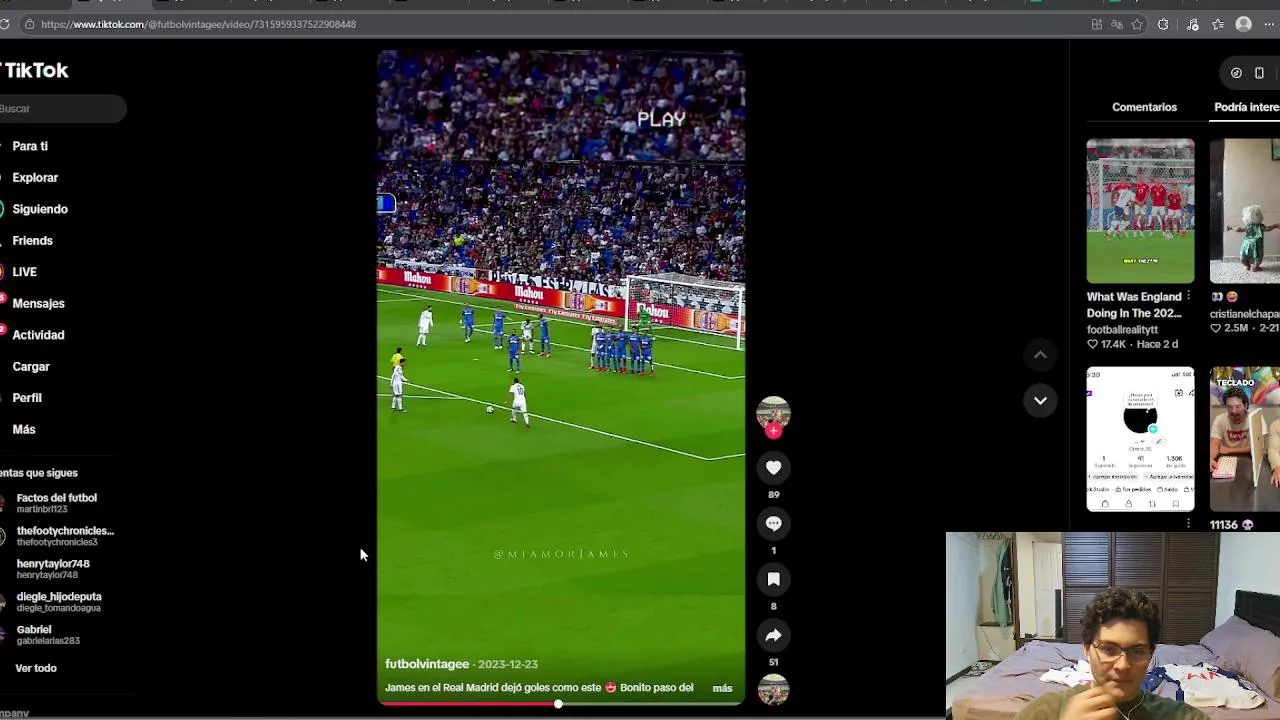This screenshot has width=1280, height=720.
Task: Open the LIVE section
Action: pos(24,272)
